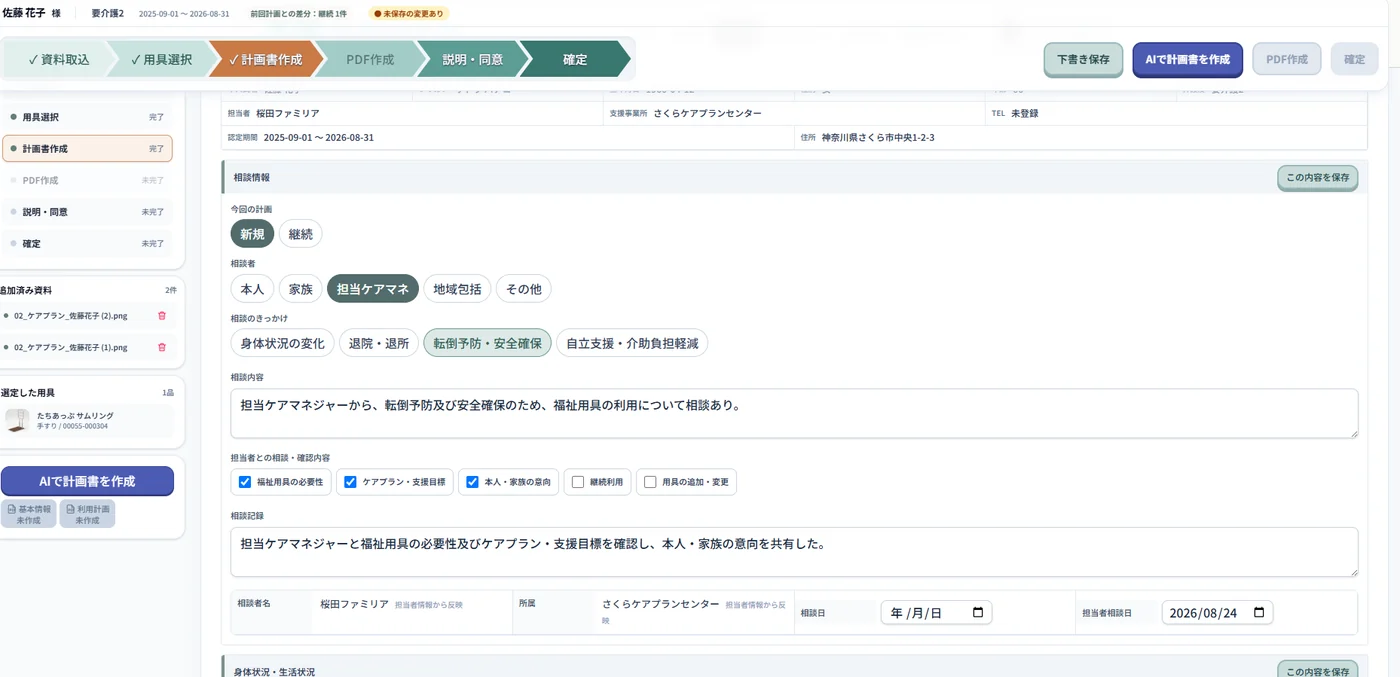This screenshot has width=1400, height=677.
Task: Click 認定期間 value 2025-09-01 ～ 2026-08-31
Action: coord(318,137)
